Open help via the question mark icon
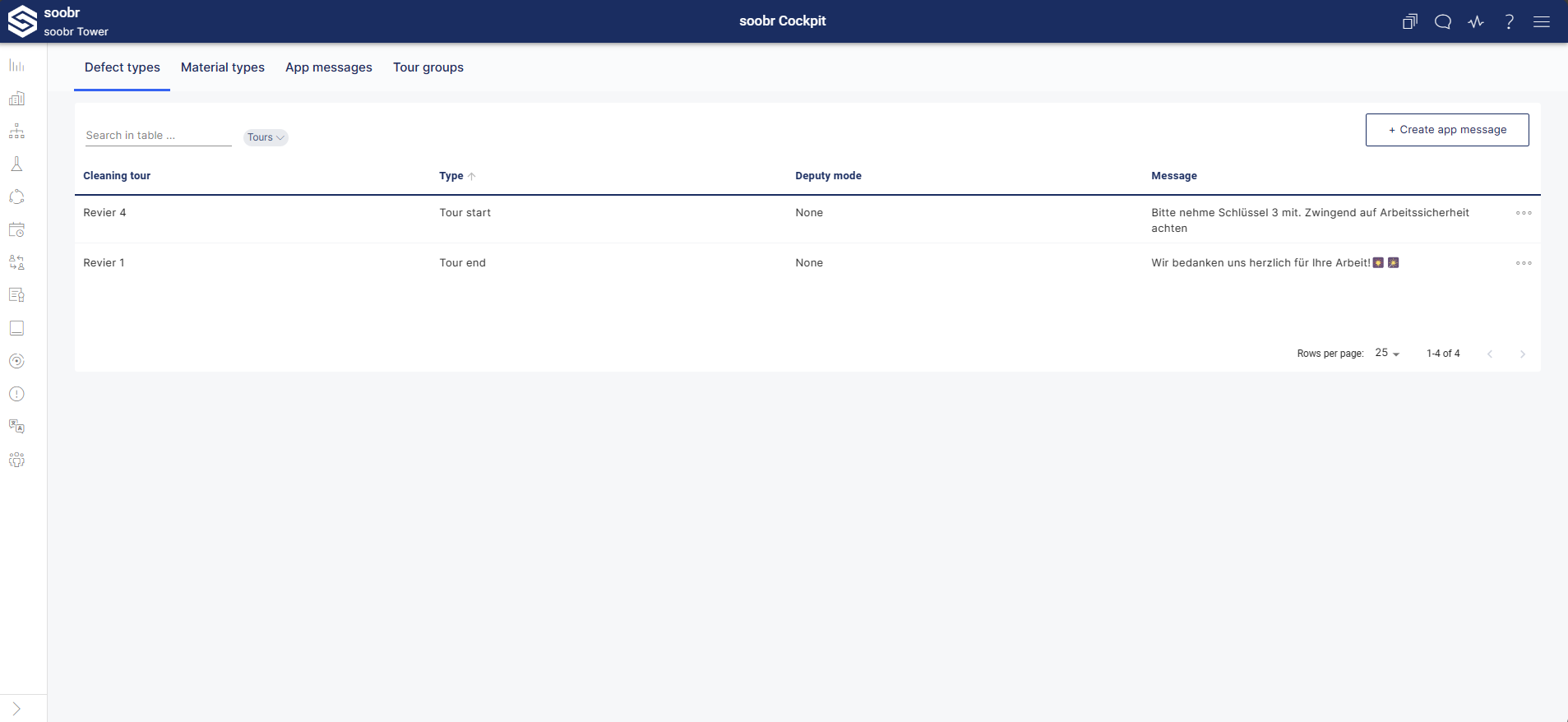This screenshot has height=722, width=1568. coord(1509,22)
